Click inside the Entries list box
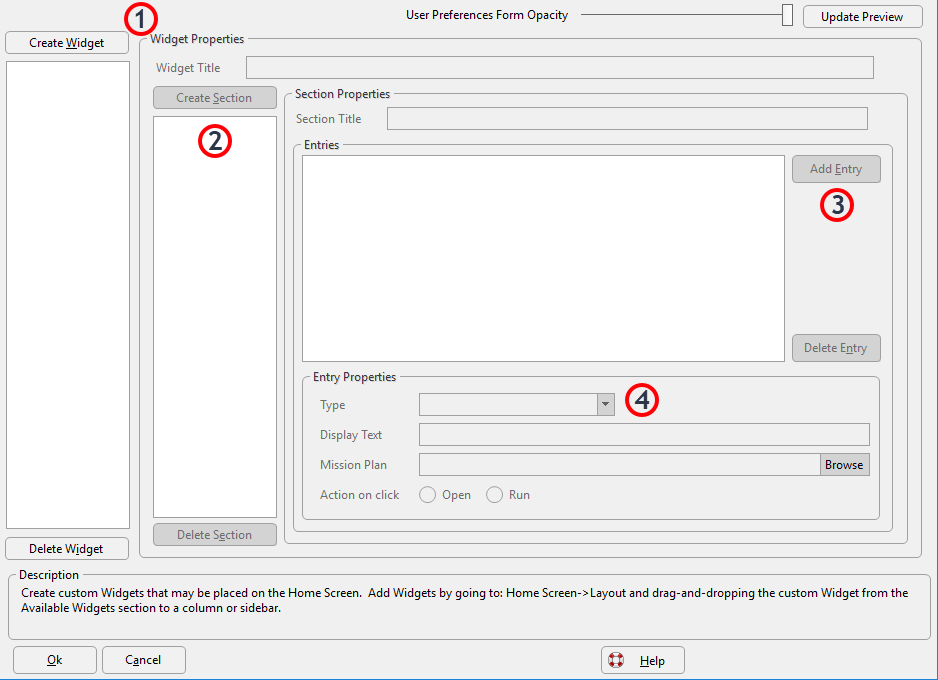Viewport: 938px width, 680px height. point(543,258)
